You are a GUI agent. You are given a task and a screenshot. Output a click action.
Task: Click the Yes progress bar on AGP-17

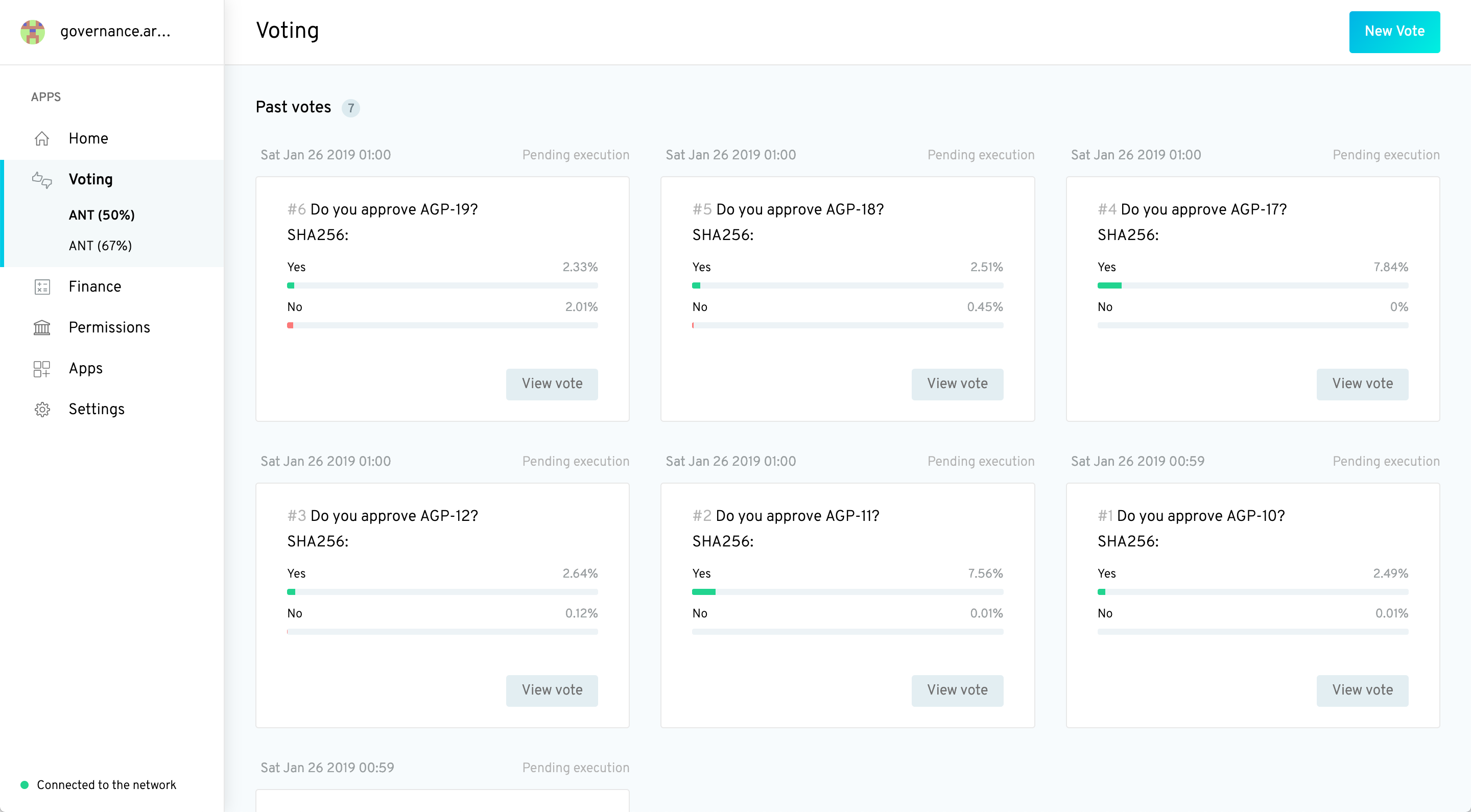(1252, 285)
